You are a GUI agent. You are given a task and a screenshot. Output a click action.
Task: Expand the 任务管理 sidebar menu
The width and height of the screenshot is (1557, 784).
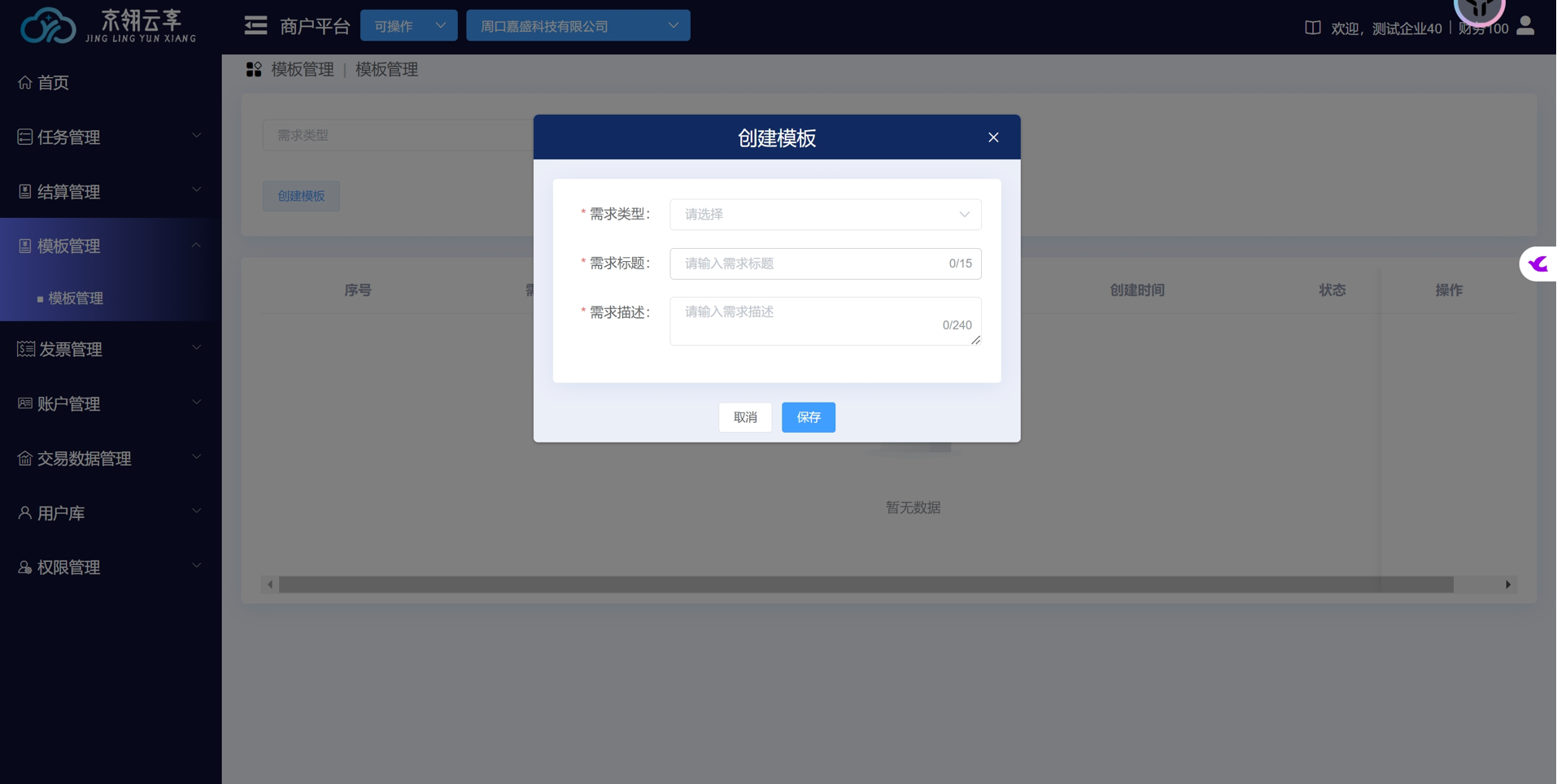pyautogui.click(x=110, y=137)
